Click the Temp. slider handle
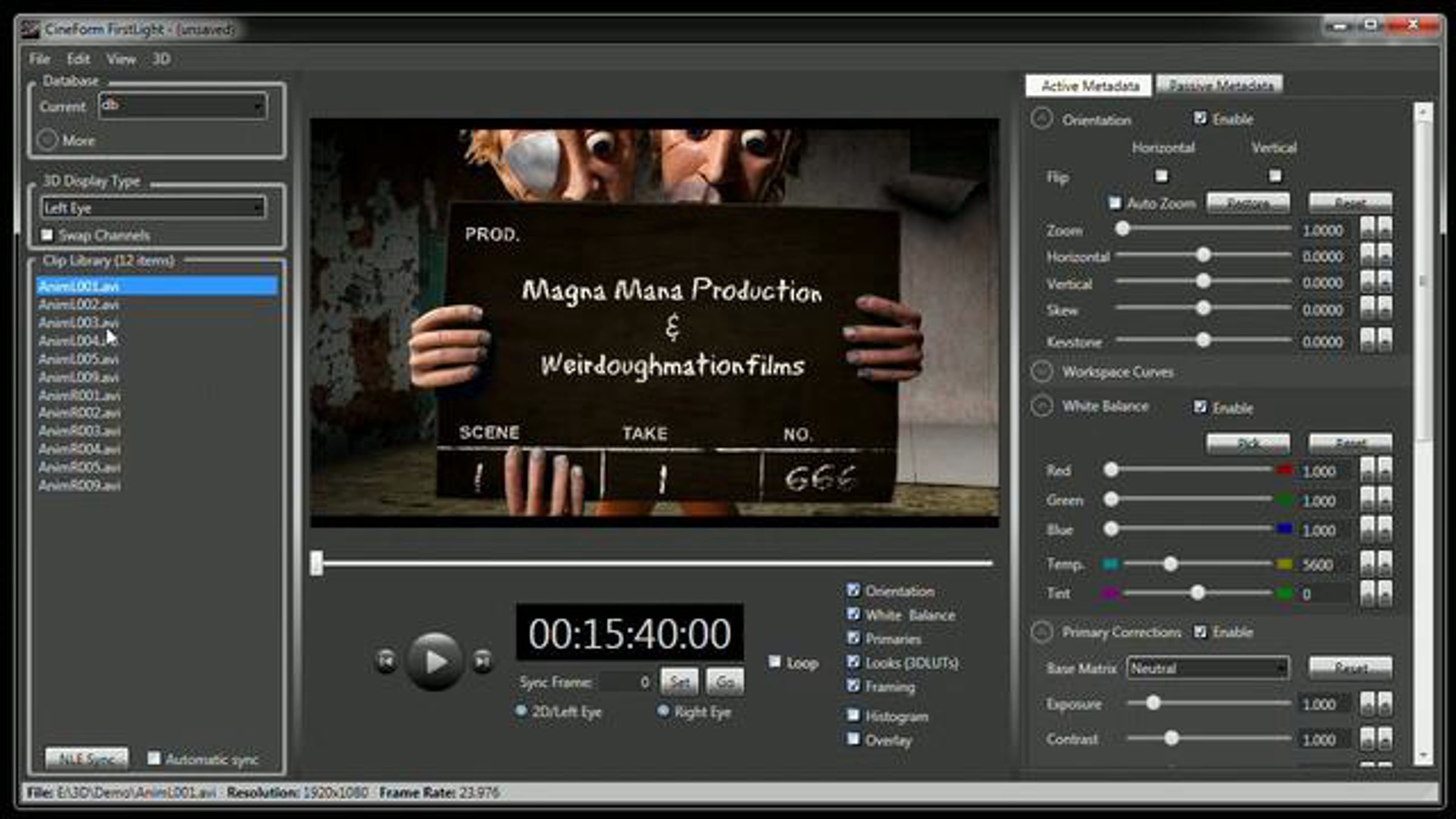The height and width of the screenshot is (819, 1456). coord(1170,564)
